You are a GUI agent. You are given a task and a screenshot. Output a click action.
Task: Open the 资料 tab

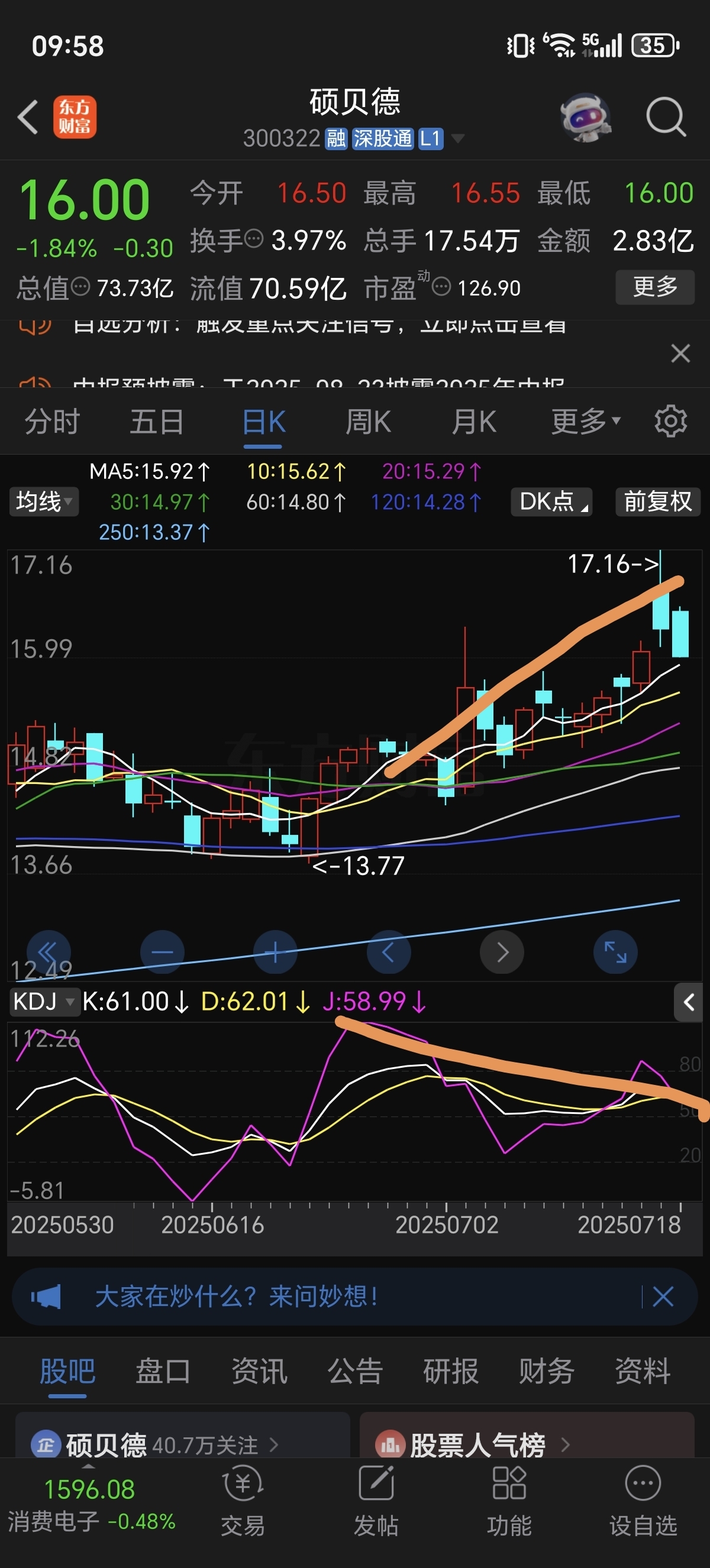pyautogui.click(x=643, y=1371)
